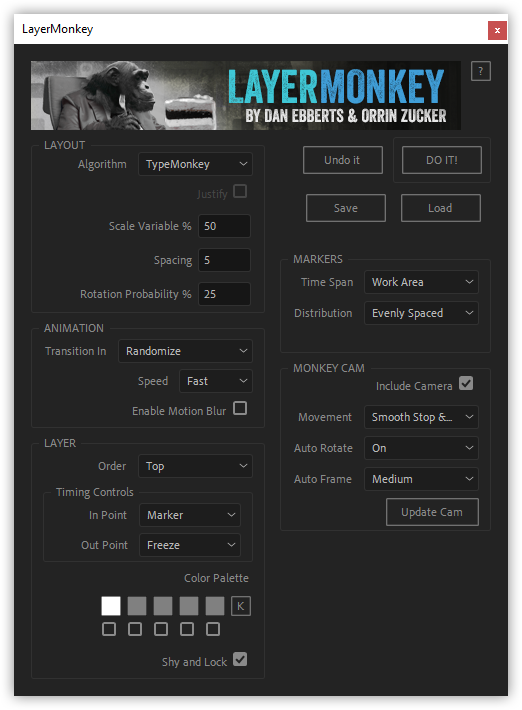Click the Spacing input field

pos(225,260)
